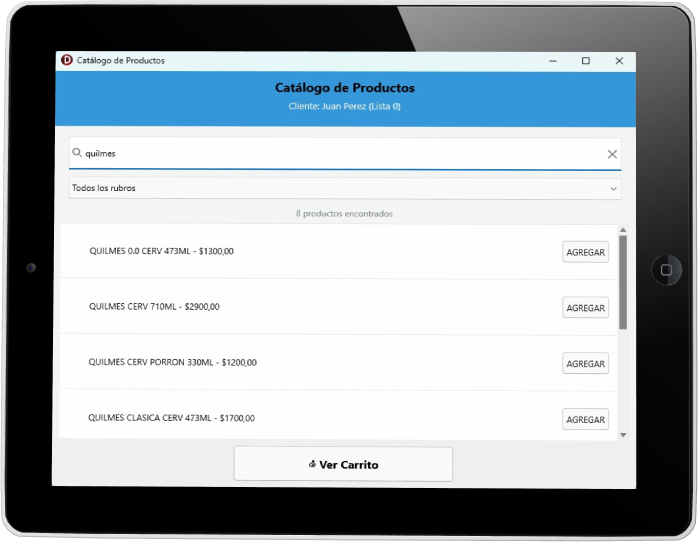Focus the product search field

point(345,154)
